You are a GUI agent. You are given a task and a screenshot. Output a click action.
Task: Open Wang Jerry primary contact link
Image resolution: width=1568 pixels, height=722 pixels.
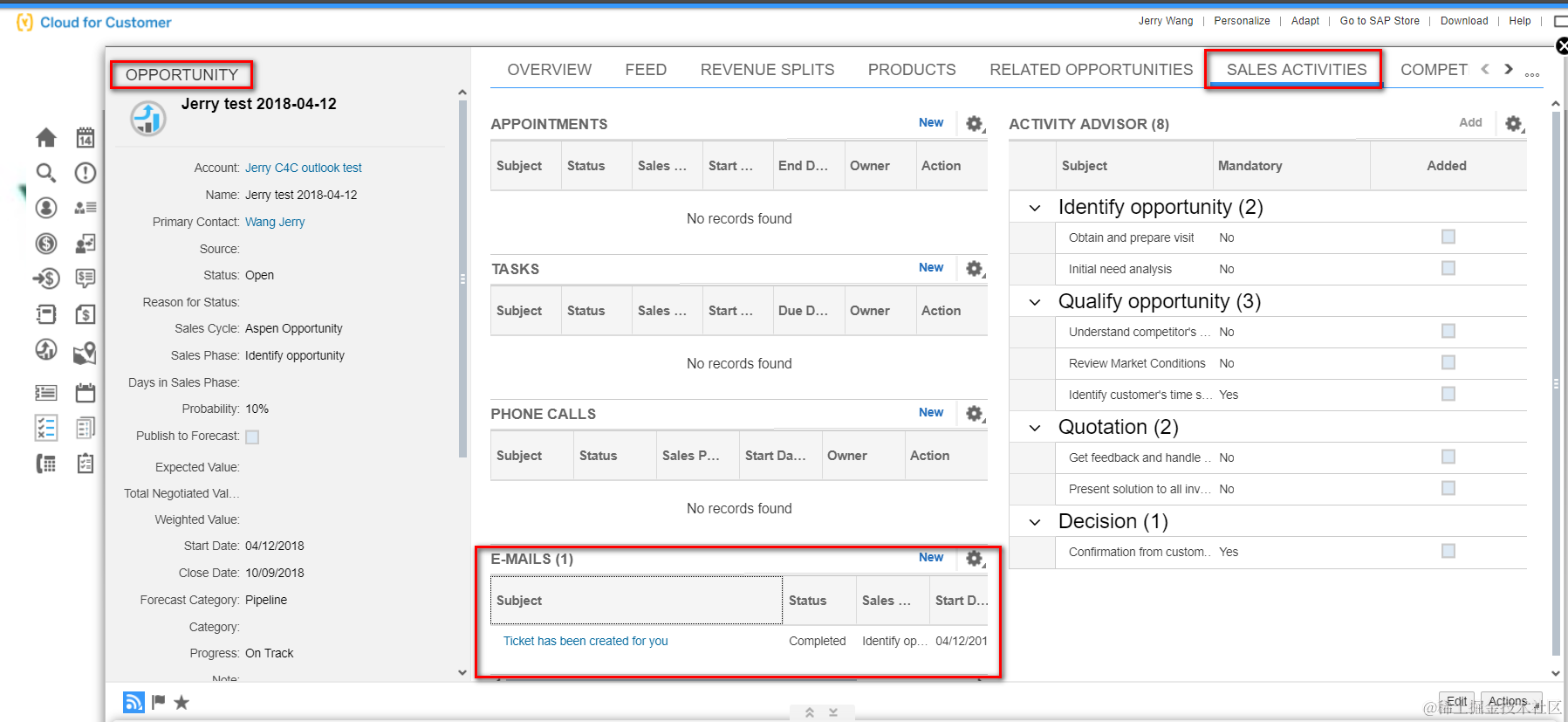[275, 222]
